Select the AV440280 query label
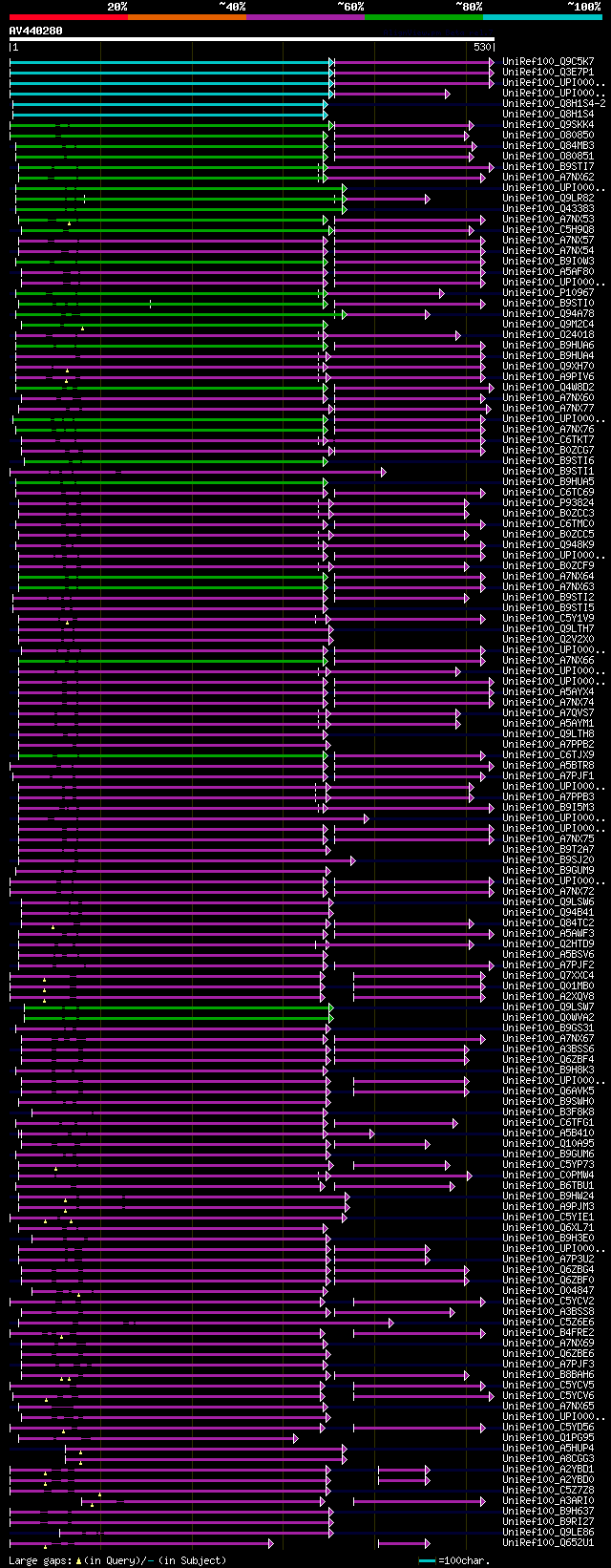The height and width of the screenshot is (1568, 611). [x=36, y=31]
